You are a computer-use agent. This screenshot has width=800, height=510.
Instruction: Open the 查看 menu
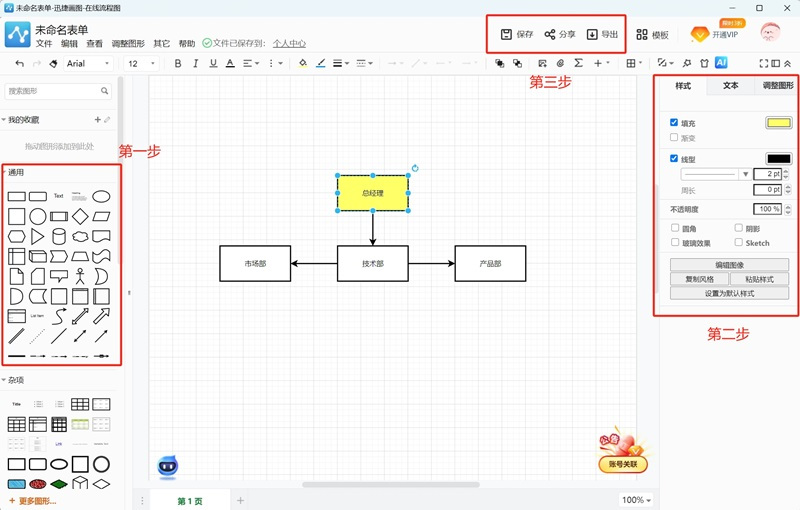pos(94,43)
